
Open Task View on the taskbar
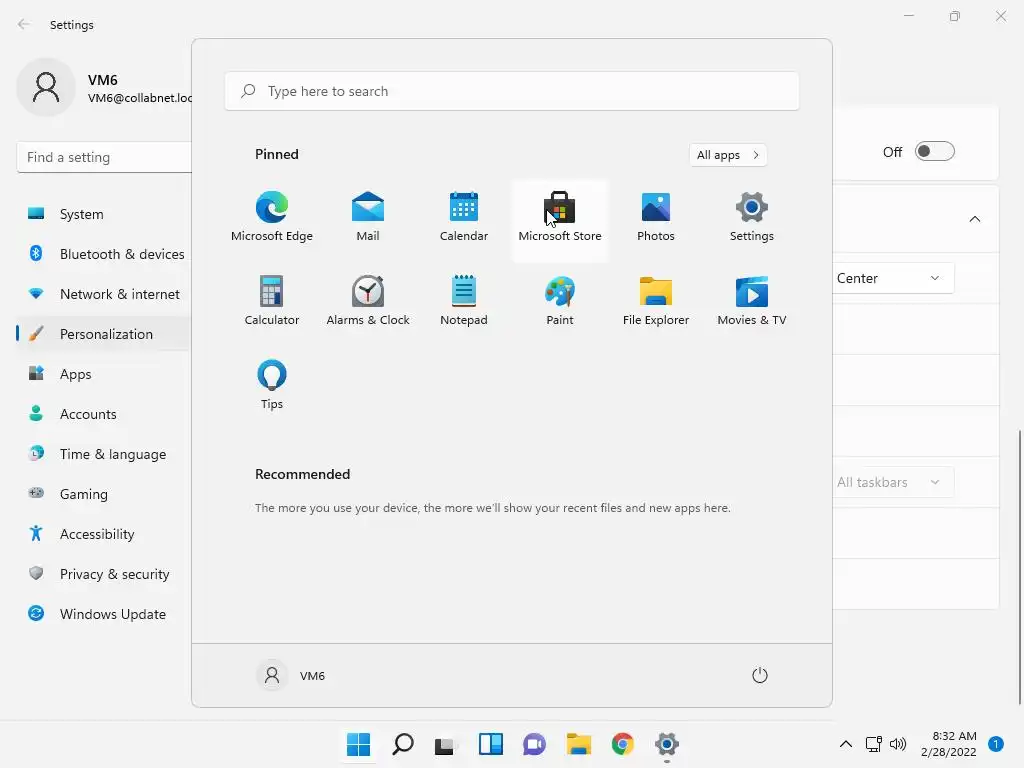(446, 744)
